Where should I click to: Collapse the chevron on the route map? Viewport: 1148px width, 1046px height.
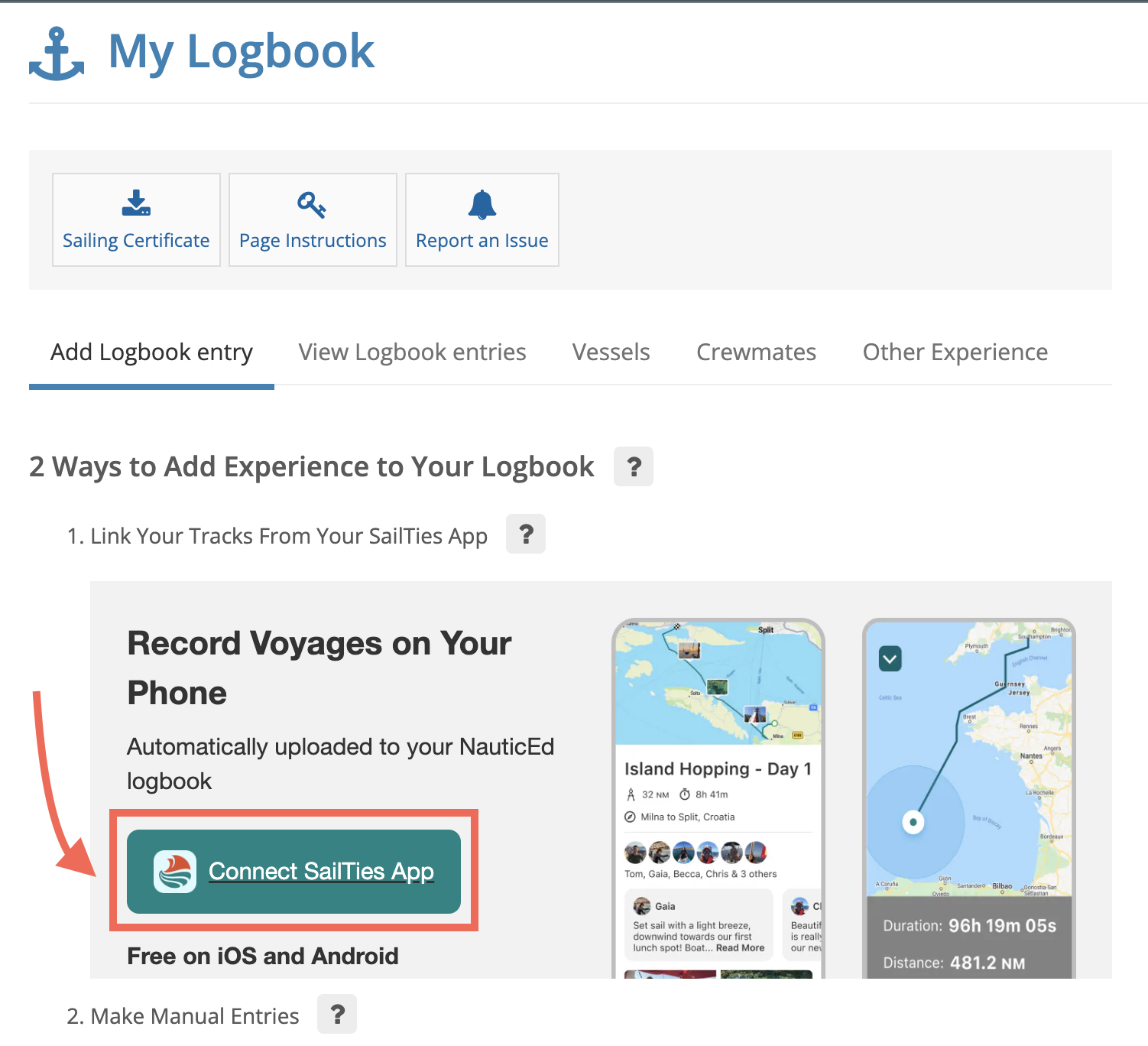coord(890,658)
